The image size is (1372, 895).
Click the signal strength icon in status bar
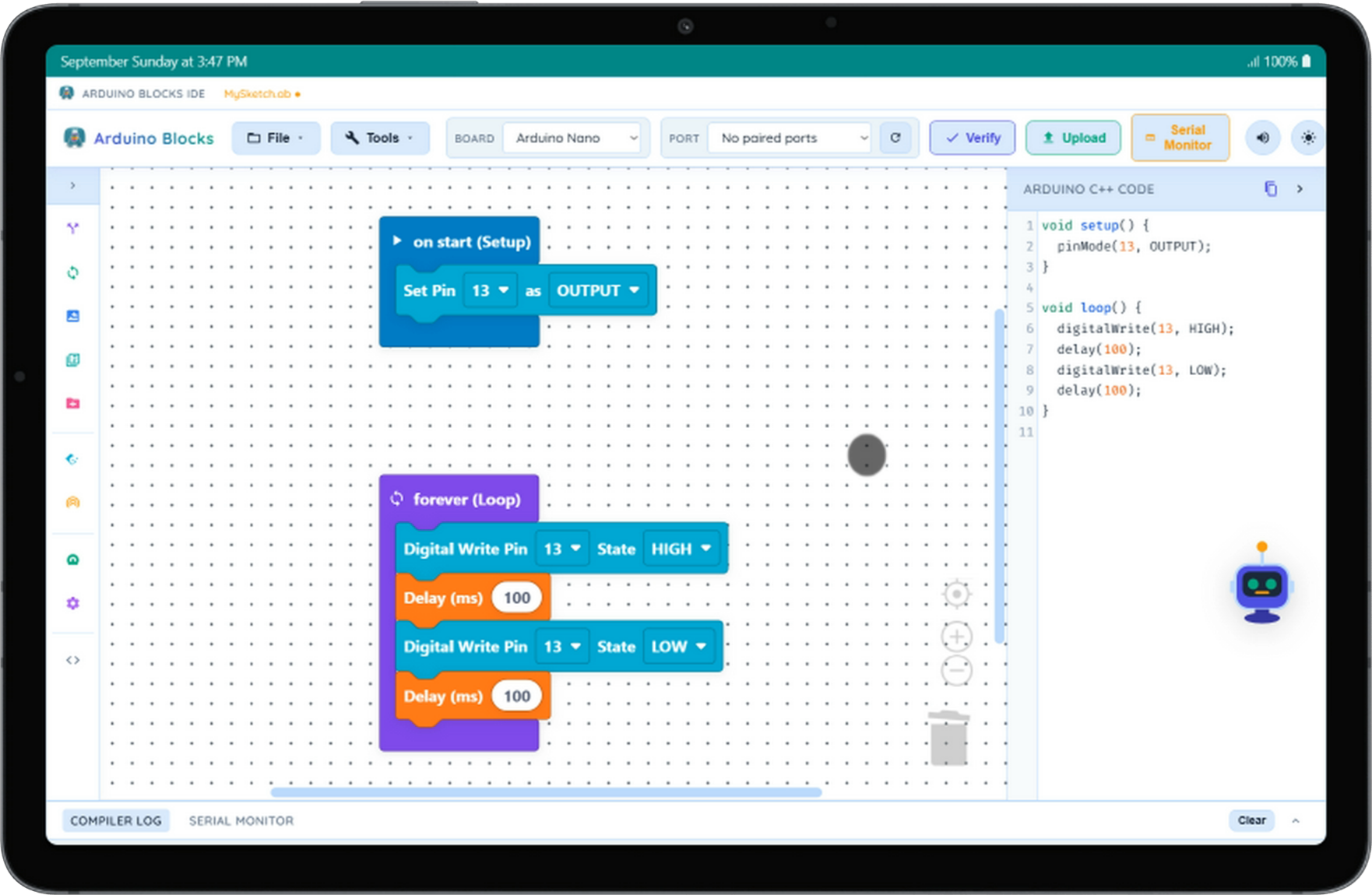[1253, 61]
